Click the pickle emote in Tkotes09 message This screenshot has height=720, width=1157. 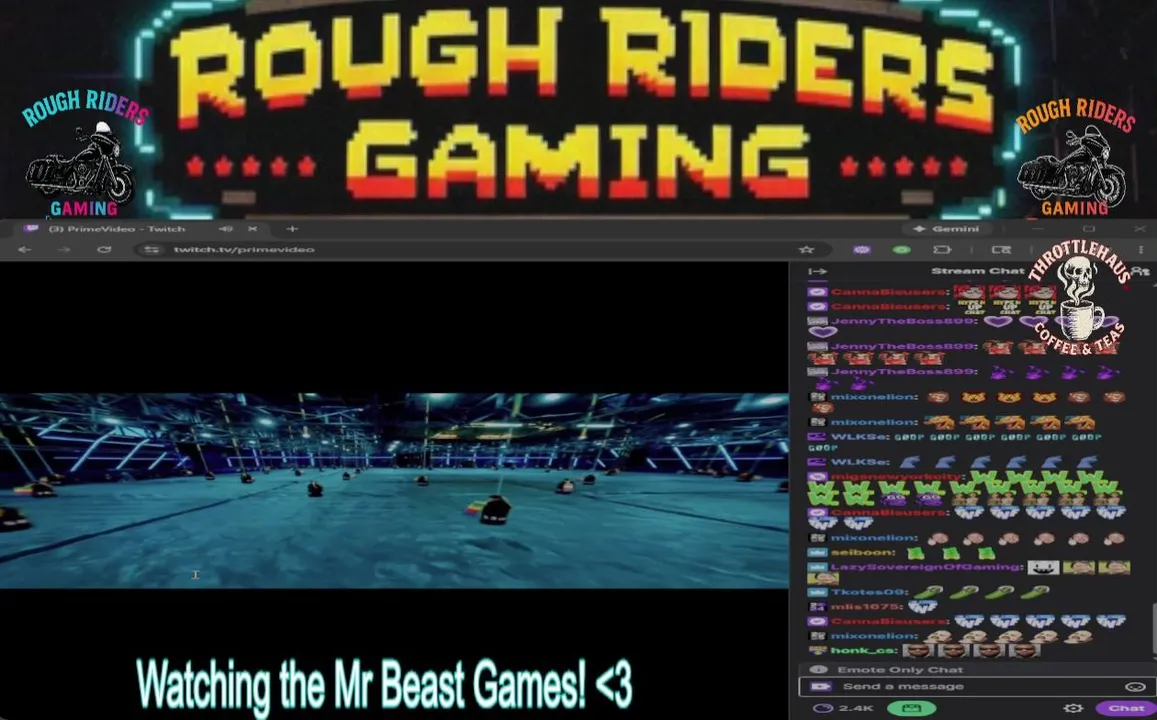point(928,592)
